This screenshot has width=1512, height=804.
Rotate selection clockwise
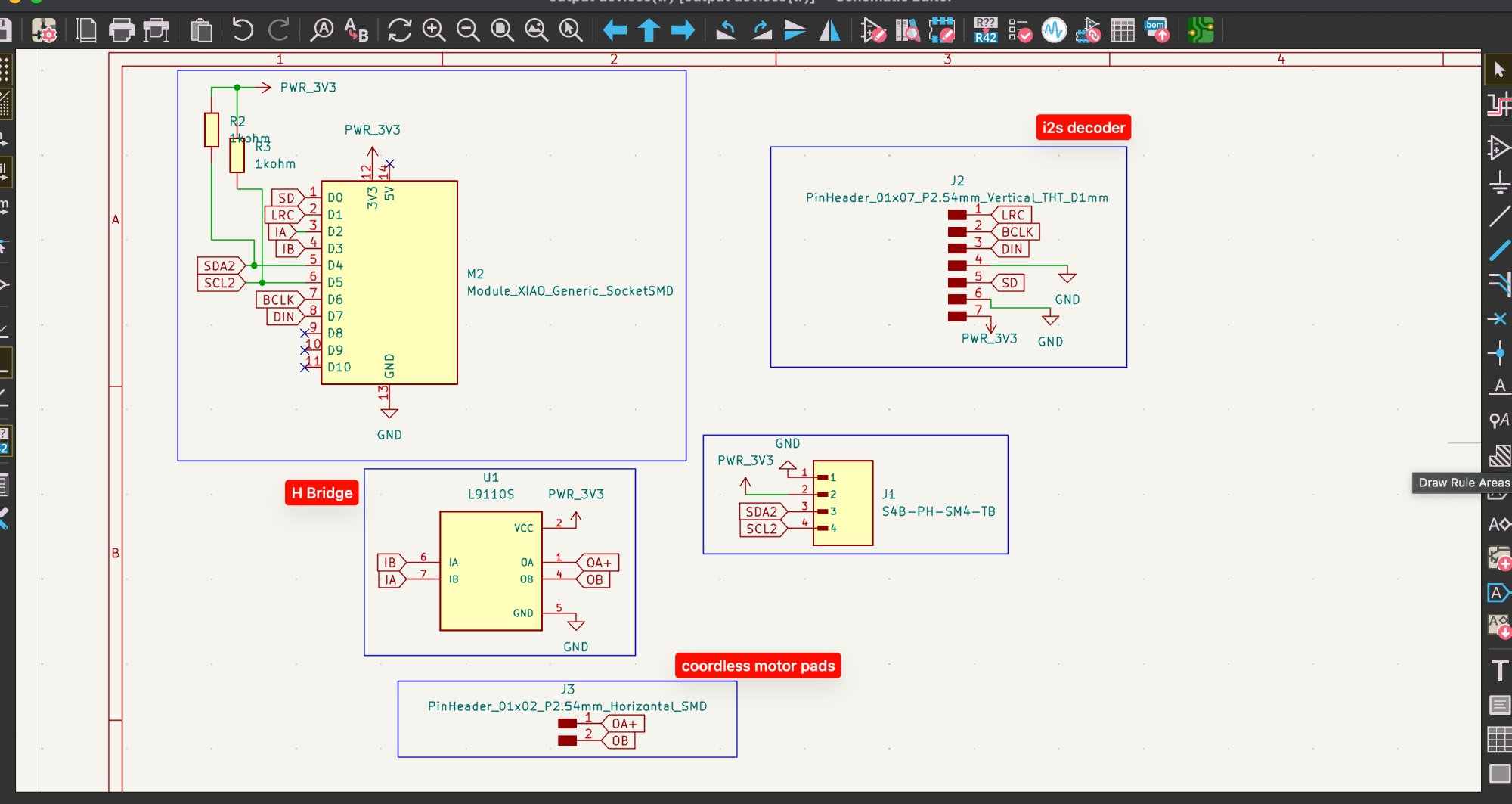761,30
